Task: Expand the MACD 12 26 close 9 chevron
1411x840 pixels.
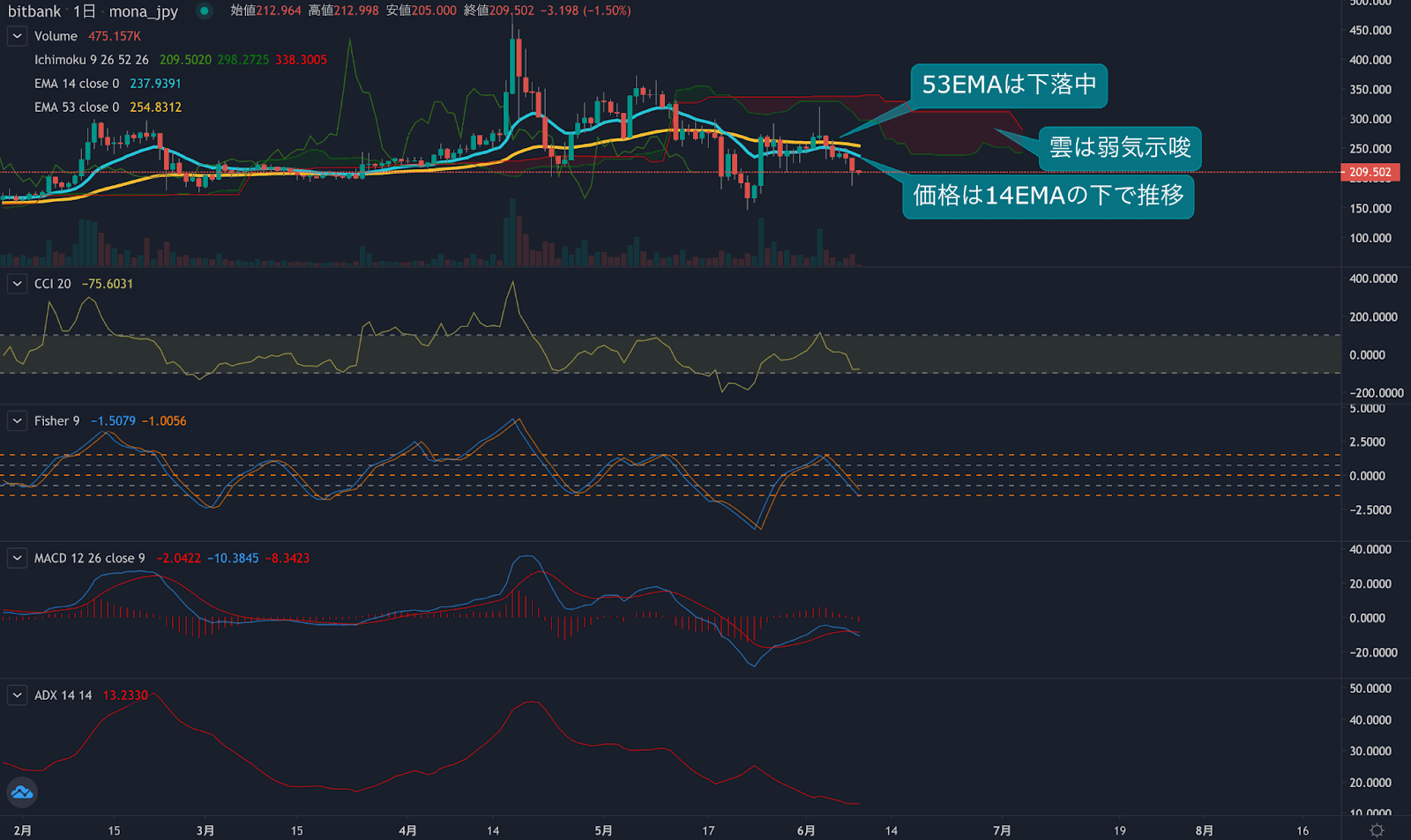Action: [x=16, y=558]
